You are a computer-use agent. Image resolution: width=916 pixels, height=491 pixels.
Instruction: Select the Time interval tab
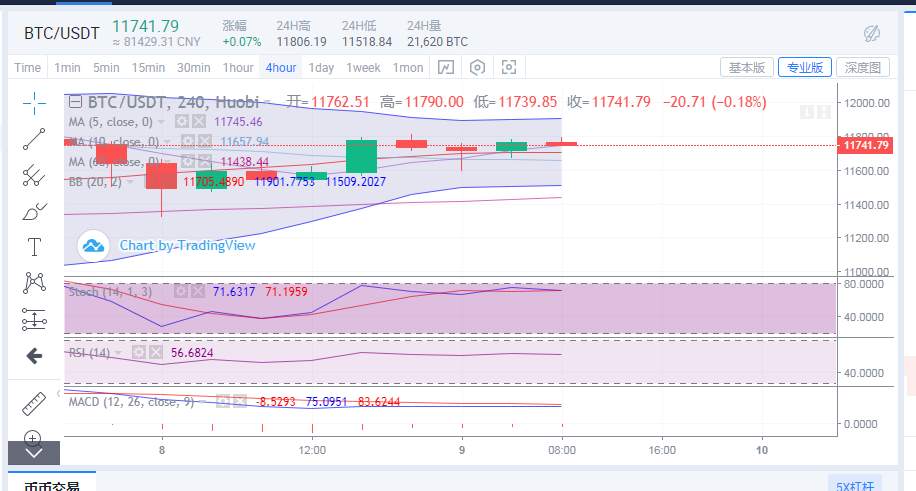click(27, 68)
